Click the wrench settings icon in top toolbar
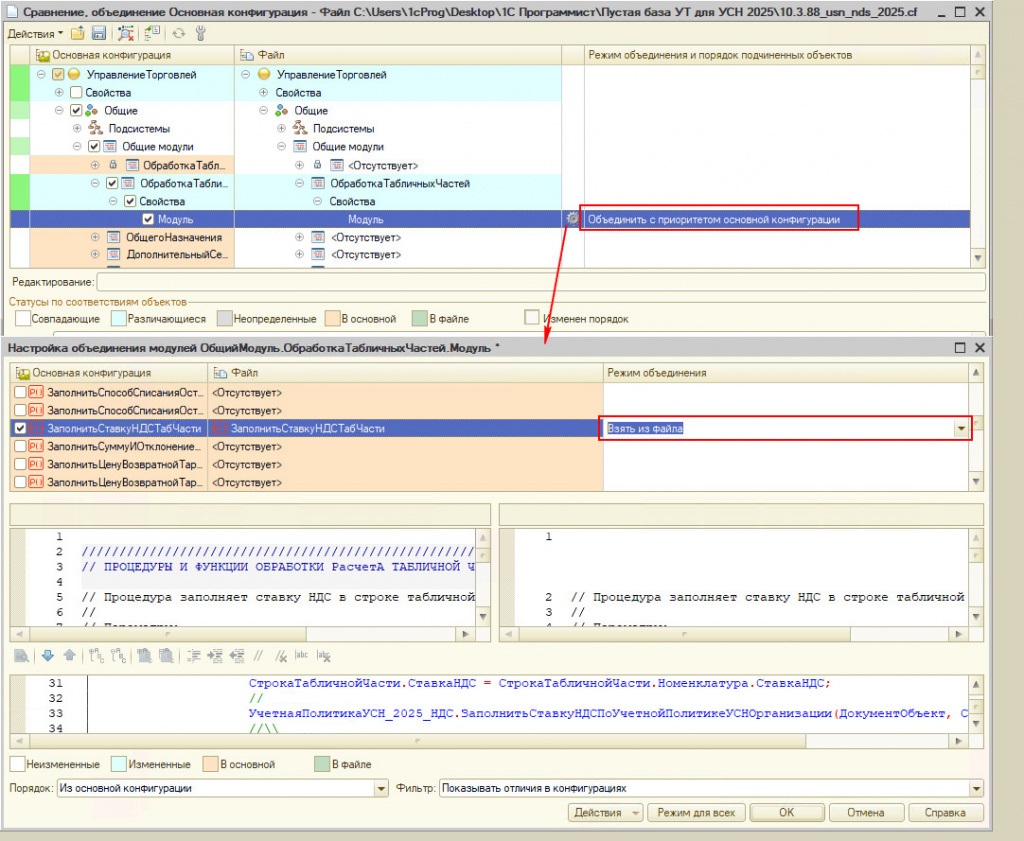 [199, 33]
